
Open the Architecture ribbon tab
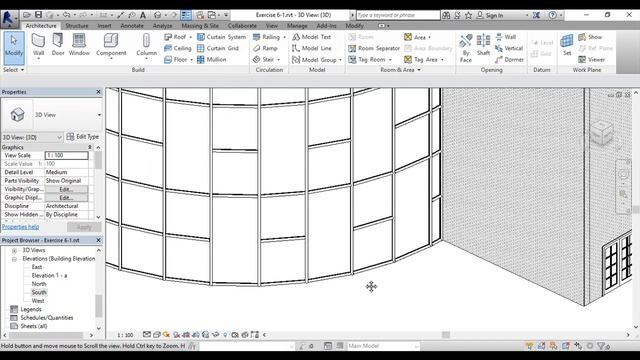click(41, 26)
